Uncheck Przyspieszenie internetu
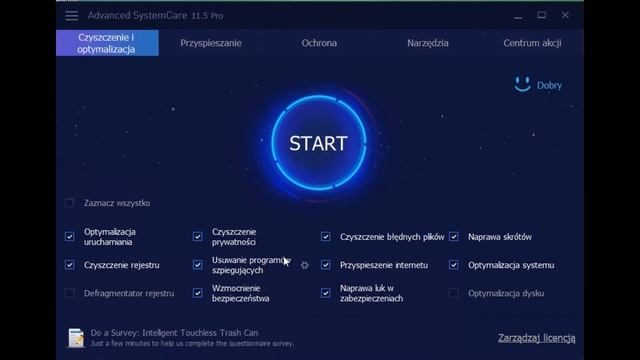Screen dimensions: 640x360 click(x=326, y=265)
